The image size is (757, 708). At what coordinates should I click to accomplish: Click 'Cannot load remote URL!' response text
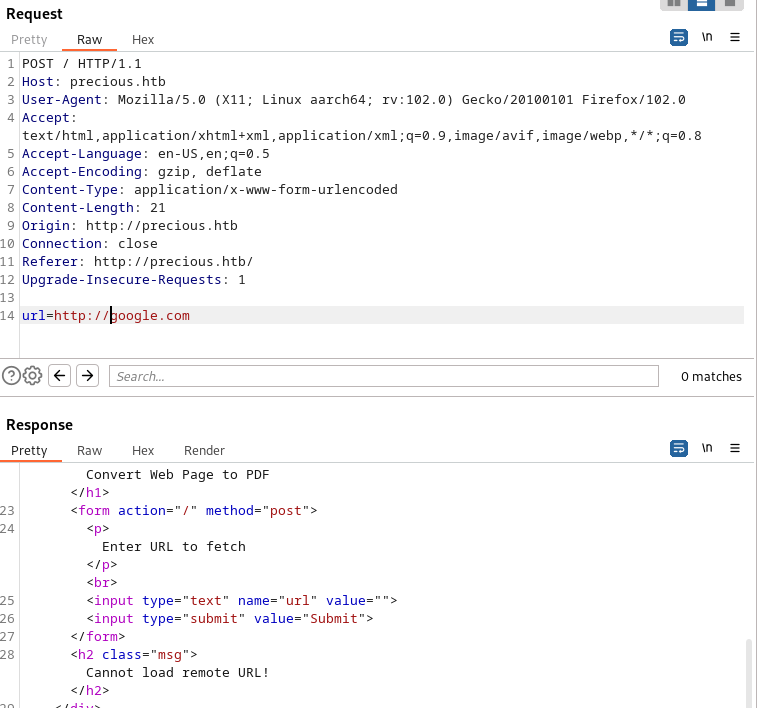point(177,672)
